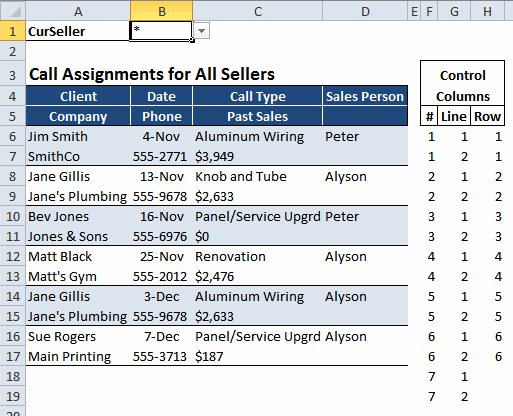
Task: Click cell B1 containing asterisk
Action: click(161, 31)
